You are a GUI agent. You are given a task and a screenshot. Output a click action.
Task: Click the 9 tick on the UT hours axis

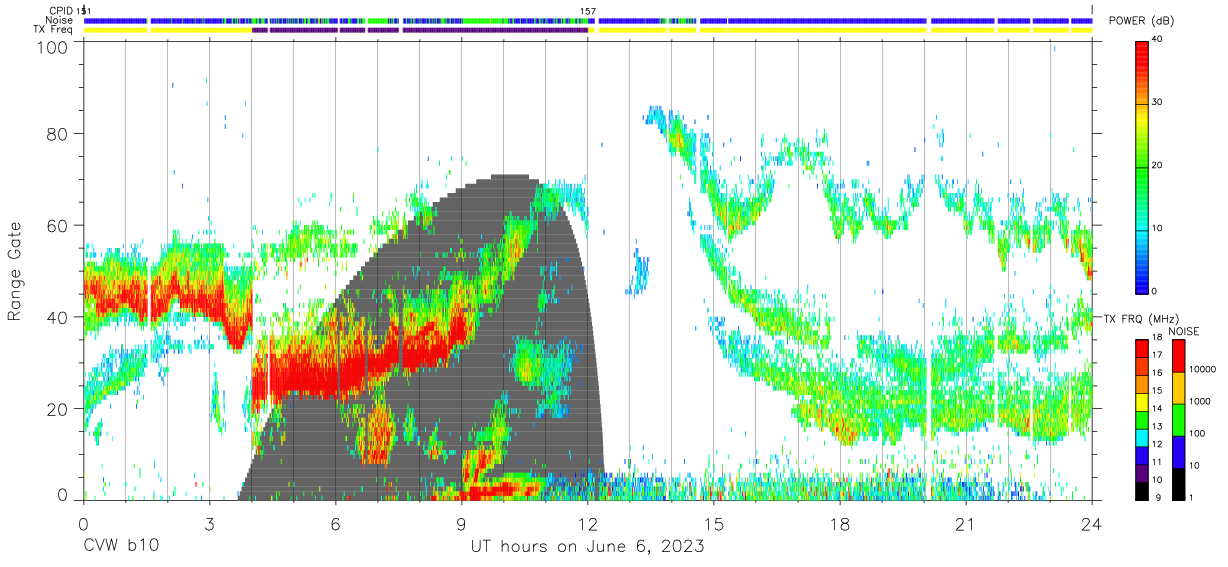click(461, 523)
